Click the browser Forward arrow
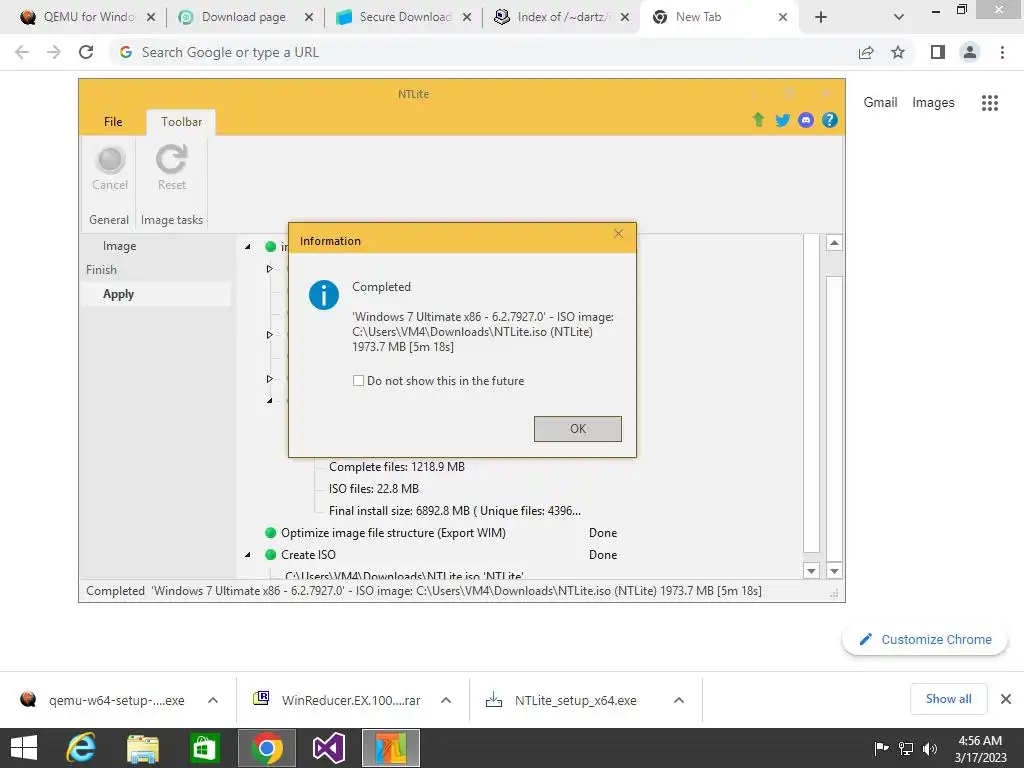The image size is (1024, 768). (x=54, y=52)
